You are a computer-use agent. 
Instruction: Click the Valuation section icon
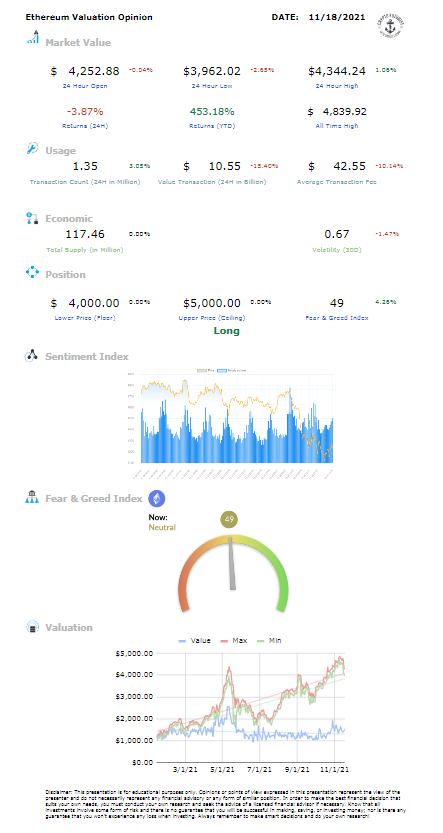pyautogui.click(x=32, y=627)
